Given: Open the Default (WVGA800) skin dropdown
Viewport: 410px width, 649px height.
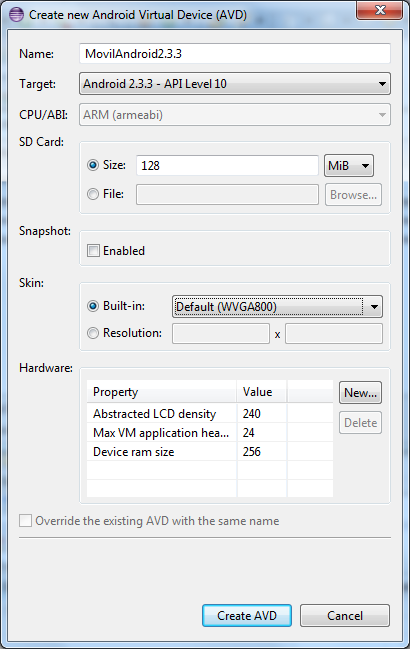Looking at the screenshot, I should (x=277, y=307).
